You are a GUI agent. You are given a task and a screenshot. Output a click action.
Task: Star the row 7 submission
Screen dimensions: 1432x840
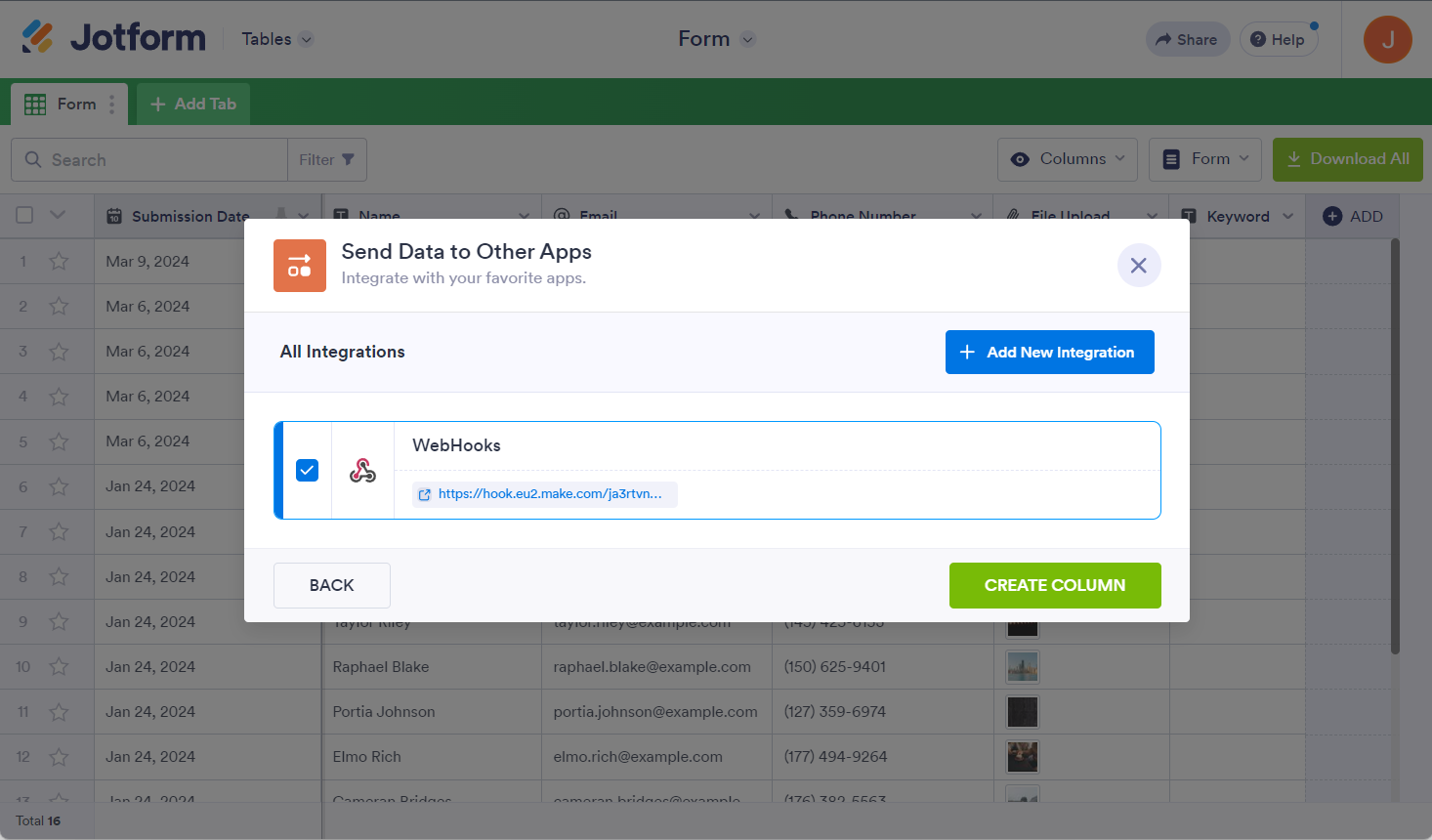coord(59,532)
